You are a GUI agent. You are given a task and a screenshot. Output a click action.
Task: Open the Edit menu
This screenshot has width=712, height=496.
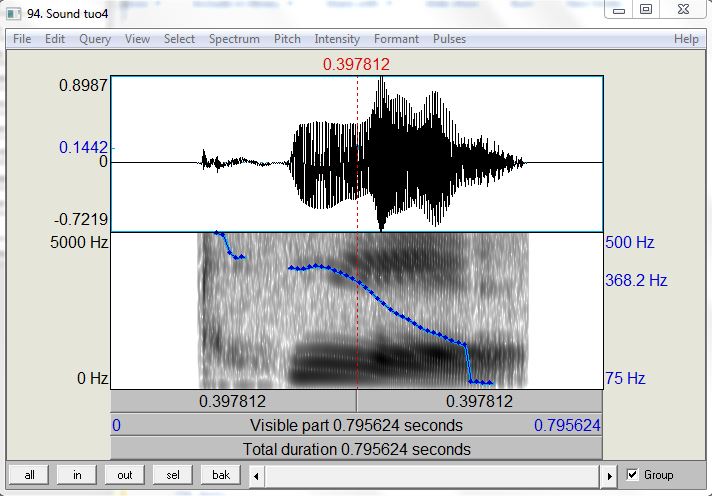(55, 39)
